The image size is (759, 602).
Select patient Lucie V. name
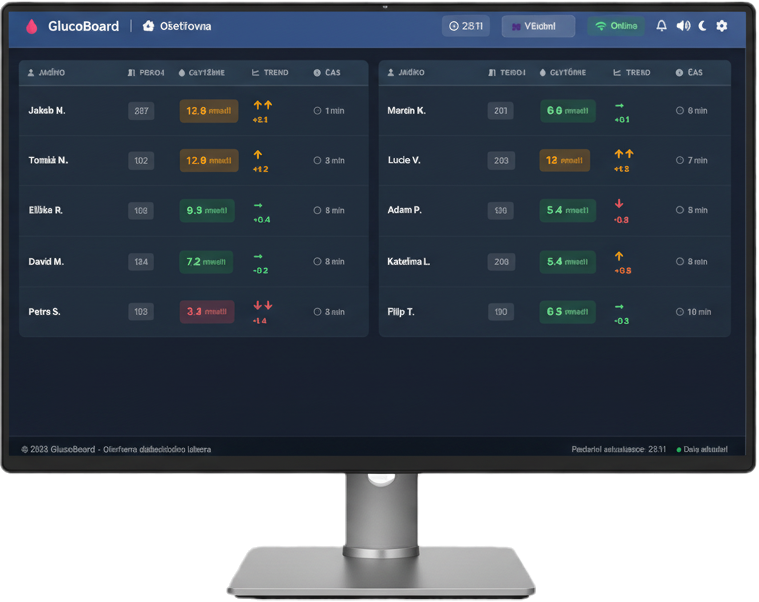pyautogui.click(x=404, y=160)
